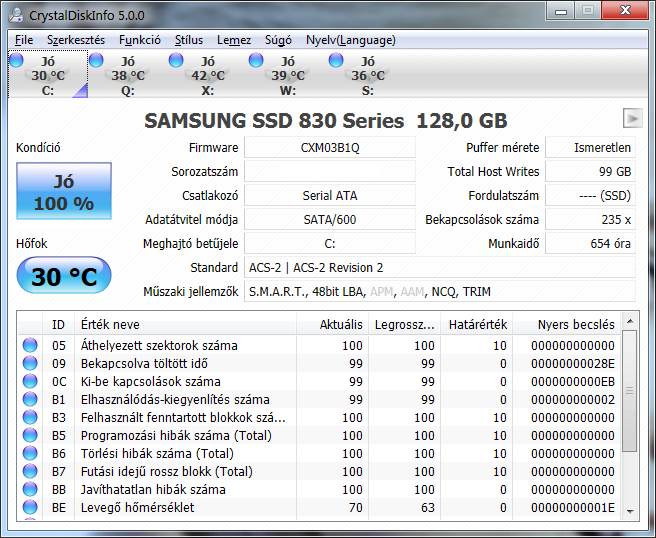Image resolution: width=656 pixels, height=538 pixels.
Task: Click the Legrossz... column header
Action: tap(404, 324)
